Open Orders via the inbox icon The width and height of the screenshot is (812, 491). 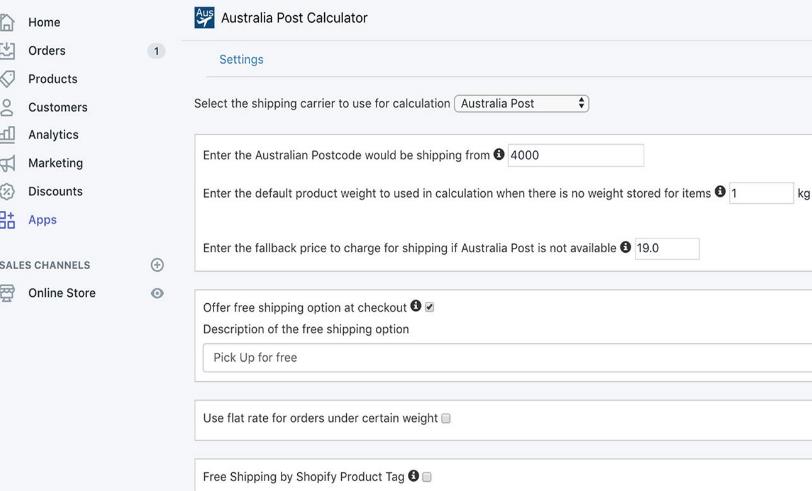pyautogui.click(x=7, y=50)
